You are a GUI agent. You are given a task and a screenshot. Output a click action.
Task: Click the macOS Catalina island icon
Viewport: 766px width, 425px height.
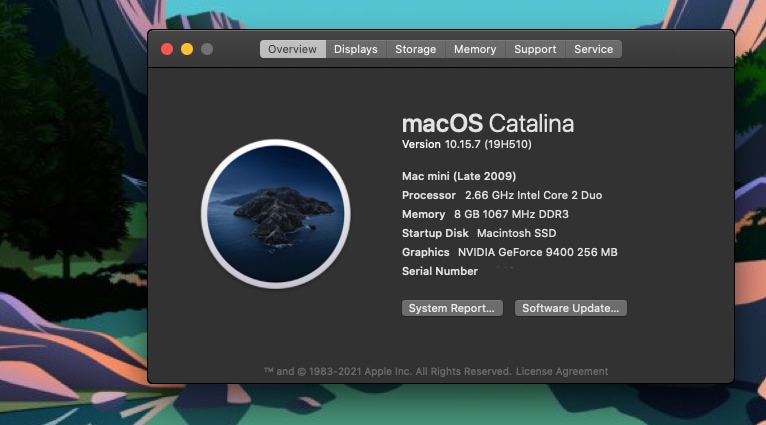[x=276, y=214]
